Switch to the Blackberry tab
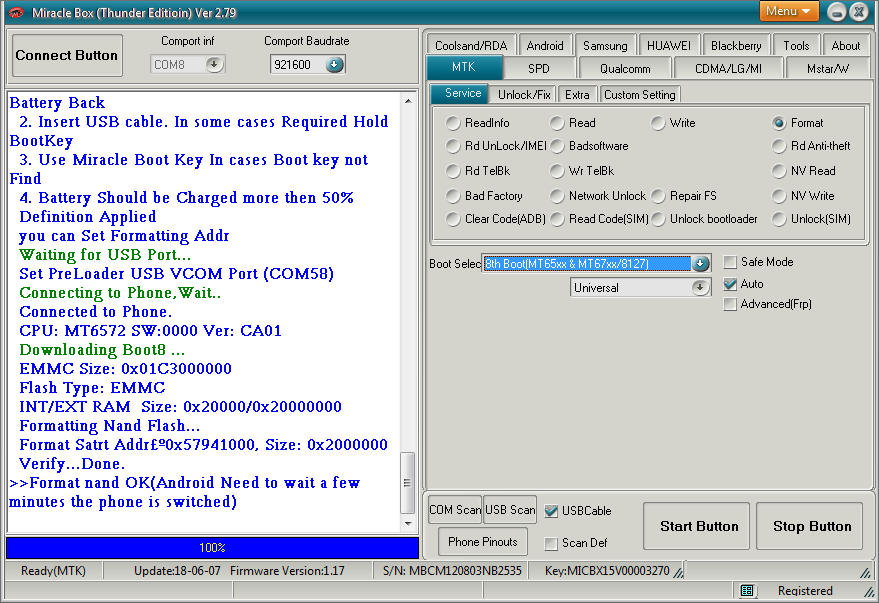879x603 pixels. pyautogui.click(x=736, y=45)
